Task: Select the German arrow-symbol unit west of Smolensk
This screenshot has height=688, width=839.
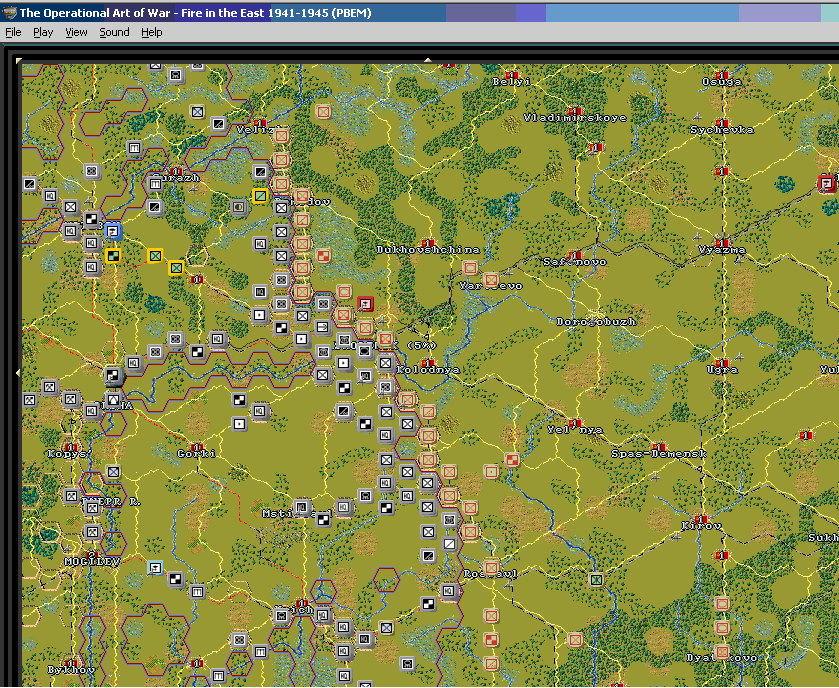Action: point(323,327)
